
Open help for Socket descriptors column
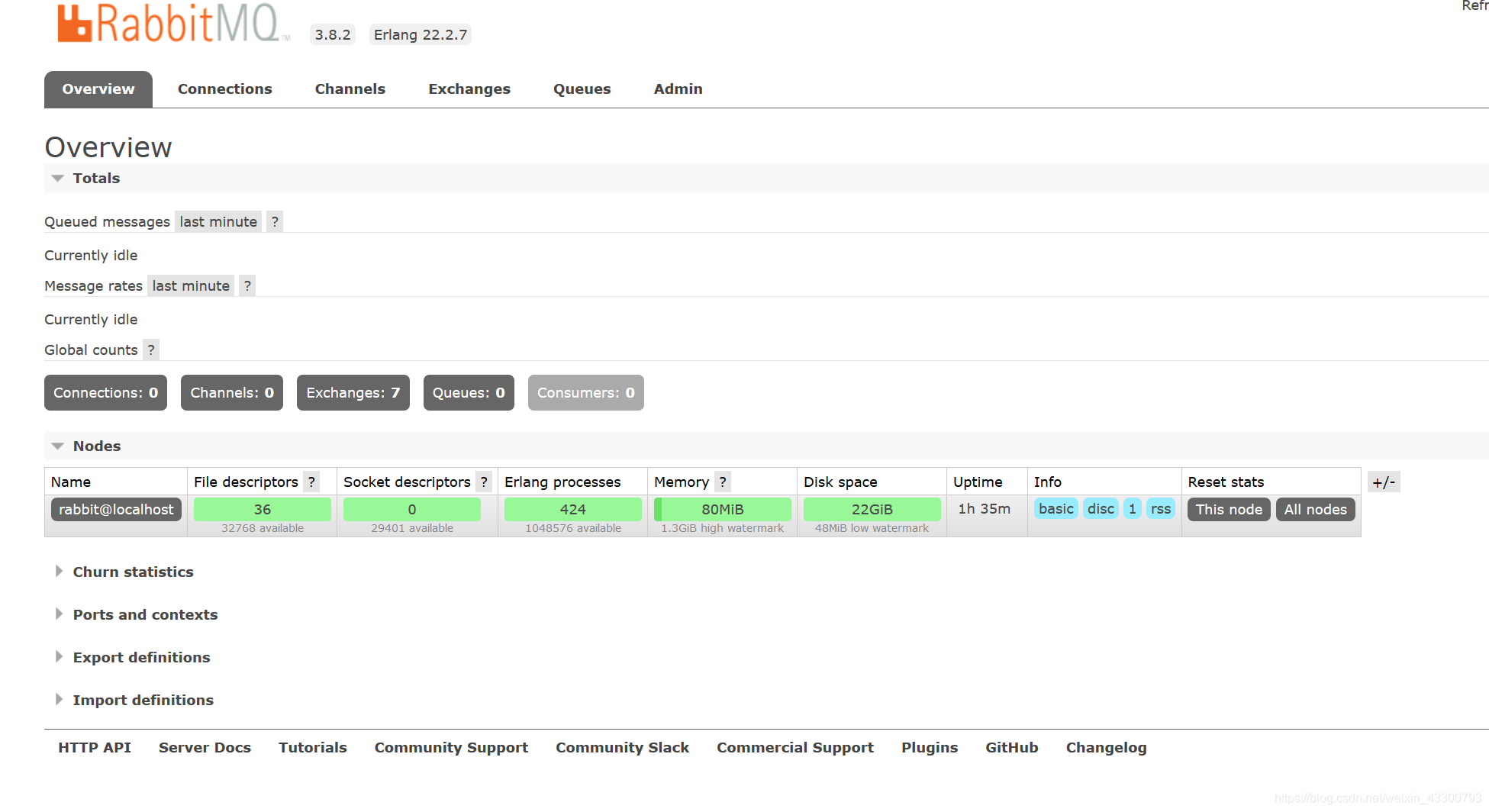point(484,482)
